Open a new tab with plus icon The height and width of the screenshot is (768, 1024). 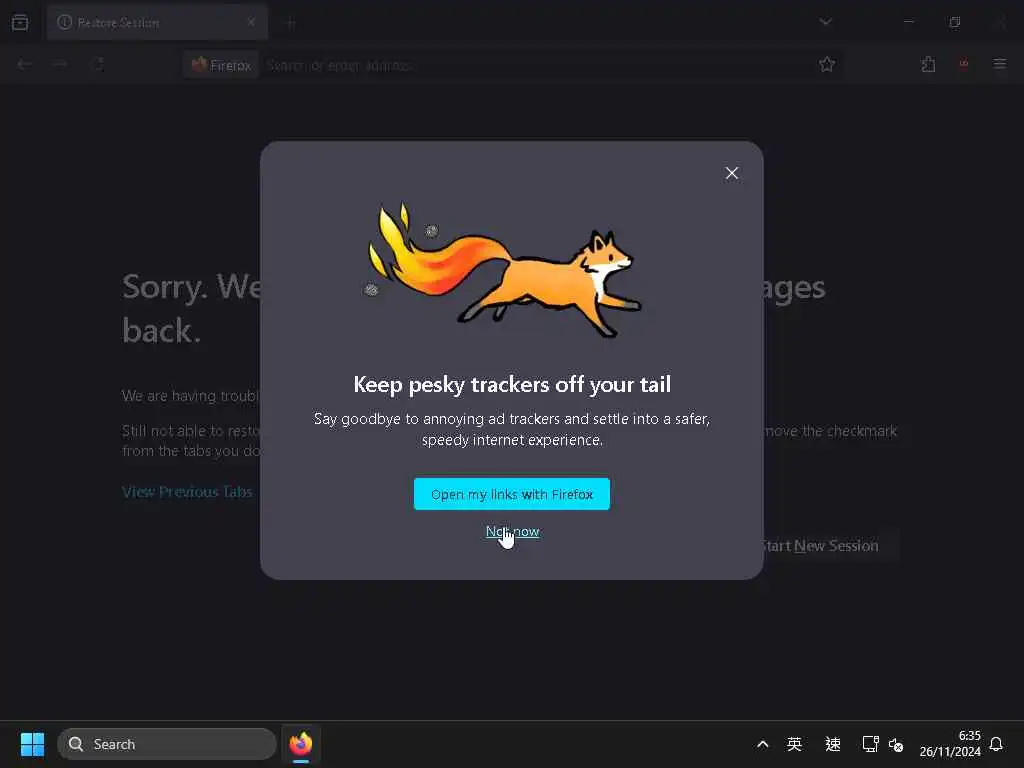pyautogui.click(x=291, y=24)
